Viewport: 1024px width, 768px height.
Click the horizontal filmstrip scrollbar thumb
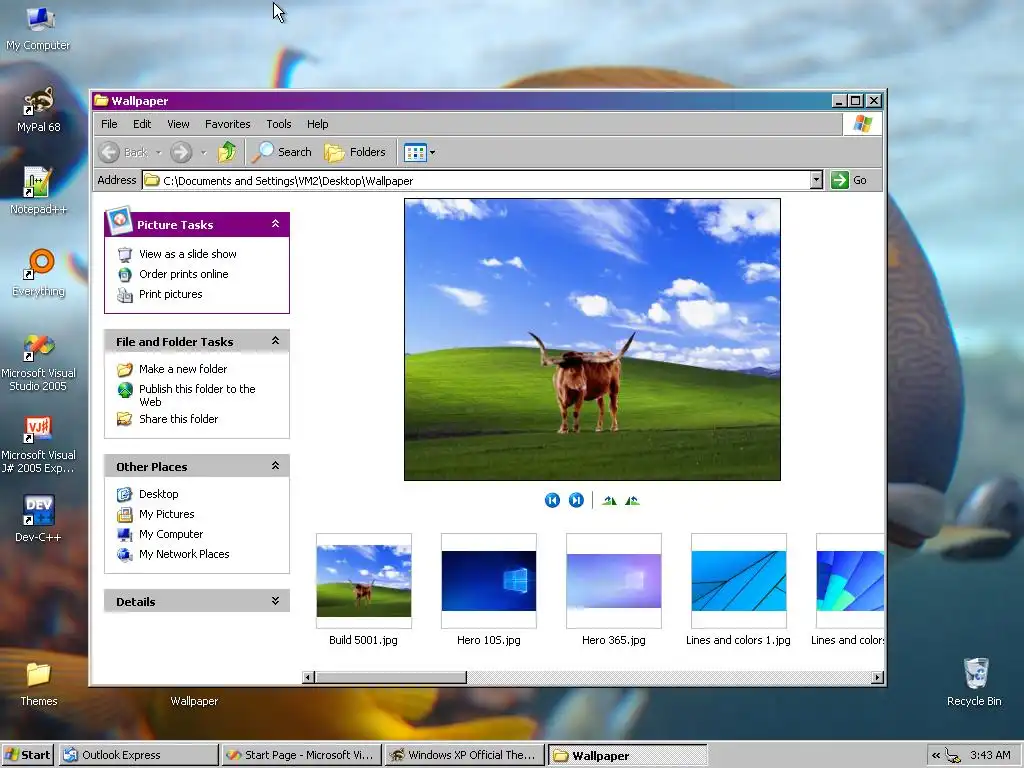391,677
